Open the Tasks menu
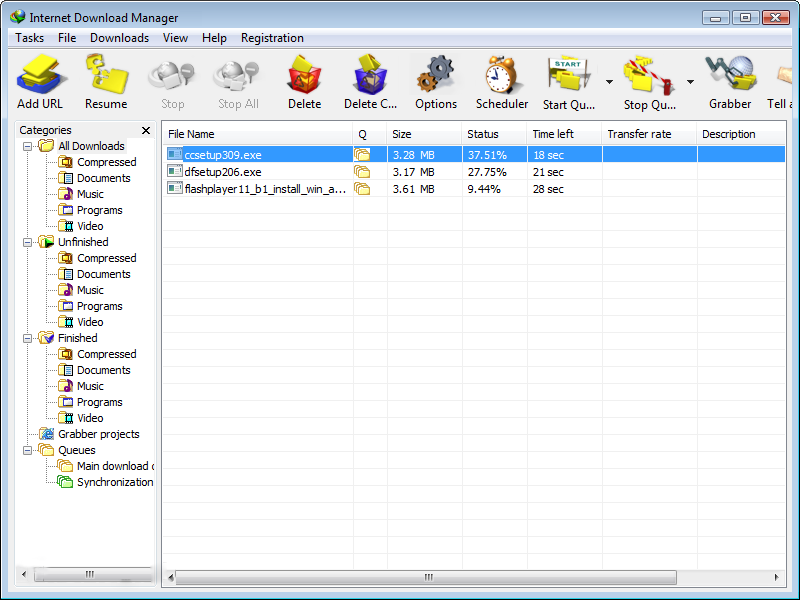Image resolution: width=800 pixels, height=600 pixels. [30, 38]
